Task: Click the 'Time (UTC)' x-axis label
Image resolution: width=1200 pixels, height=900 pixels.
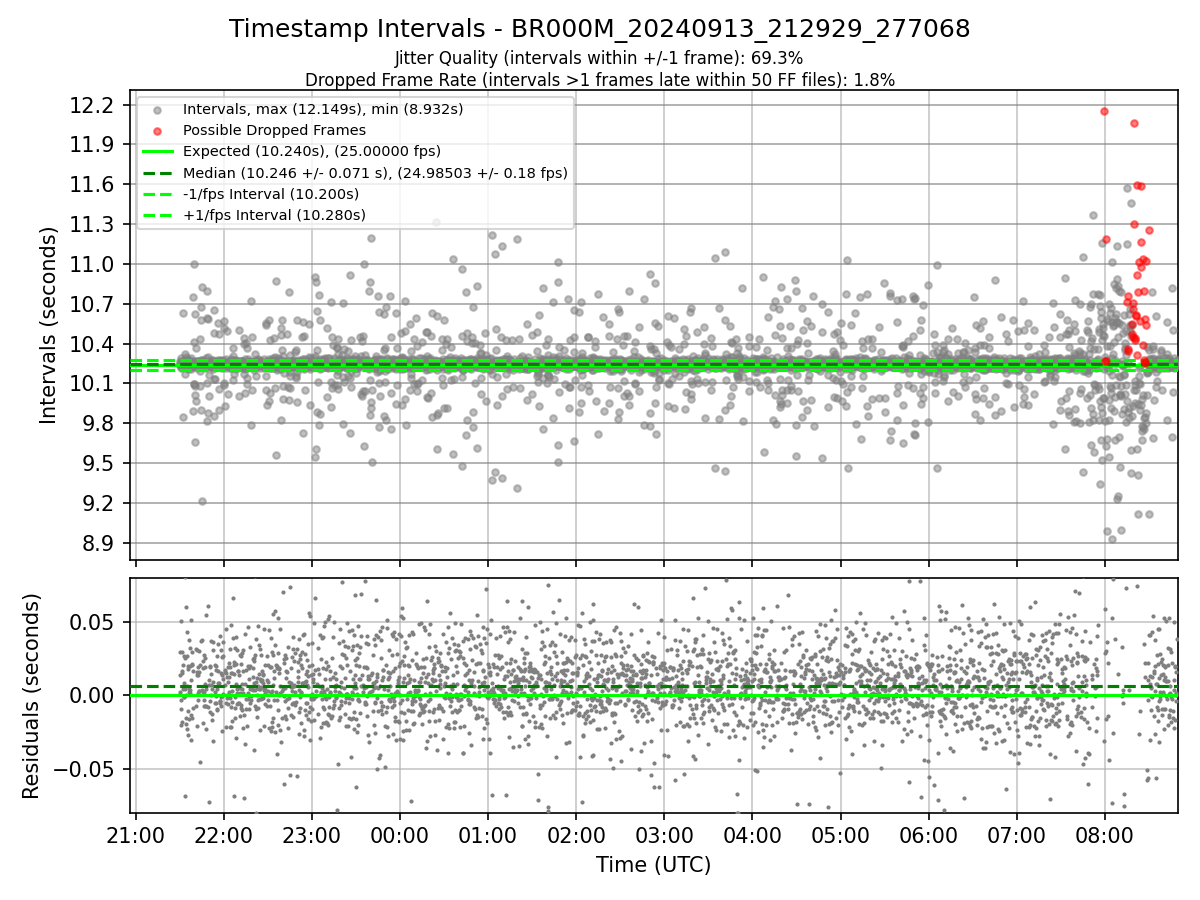Action: coord(654,865)
